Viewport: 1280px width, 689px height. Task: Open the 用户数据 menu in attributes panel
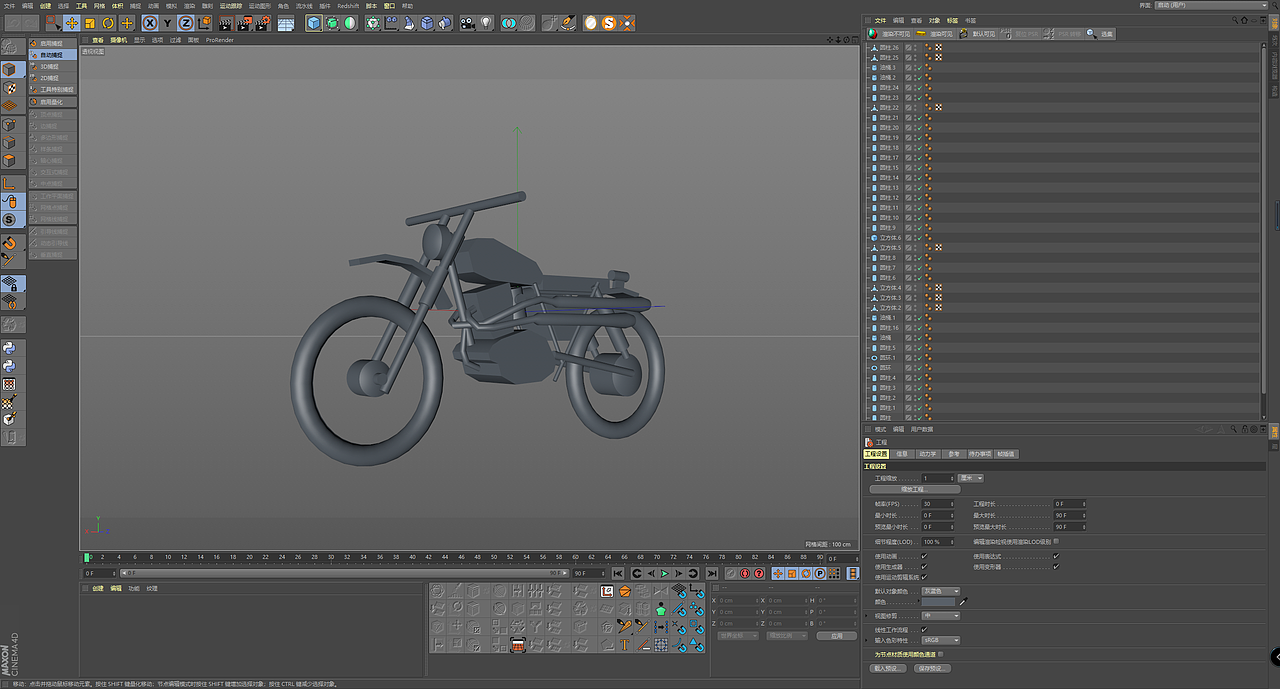(921, 429)
